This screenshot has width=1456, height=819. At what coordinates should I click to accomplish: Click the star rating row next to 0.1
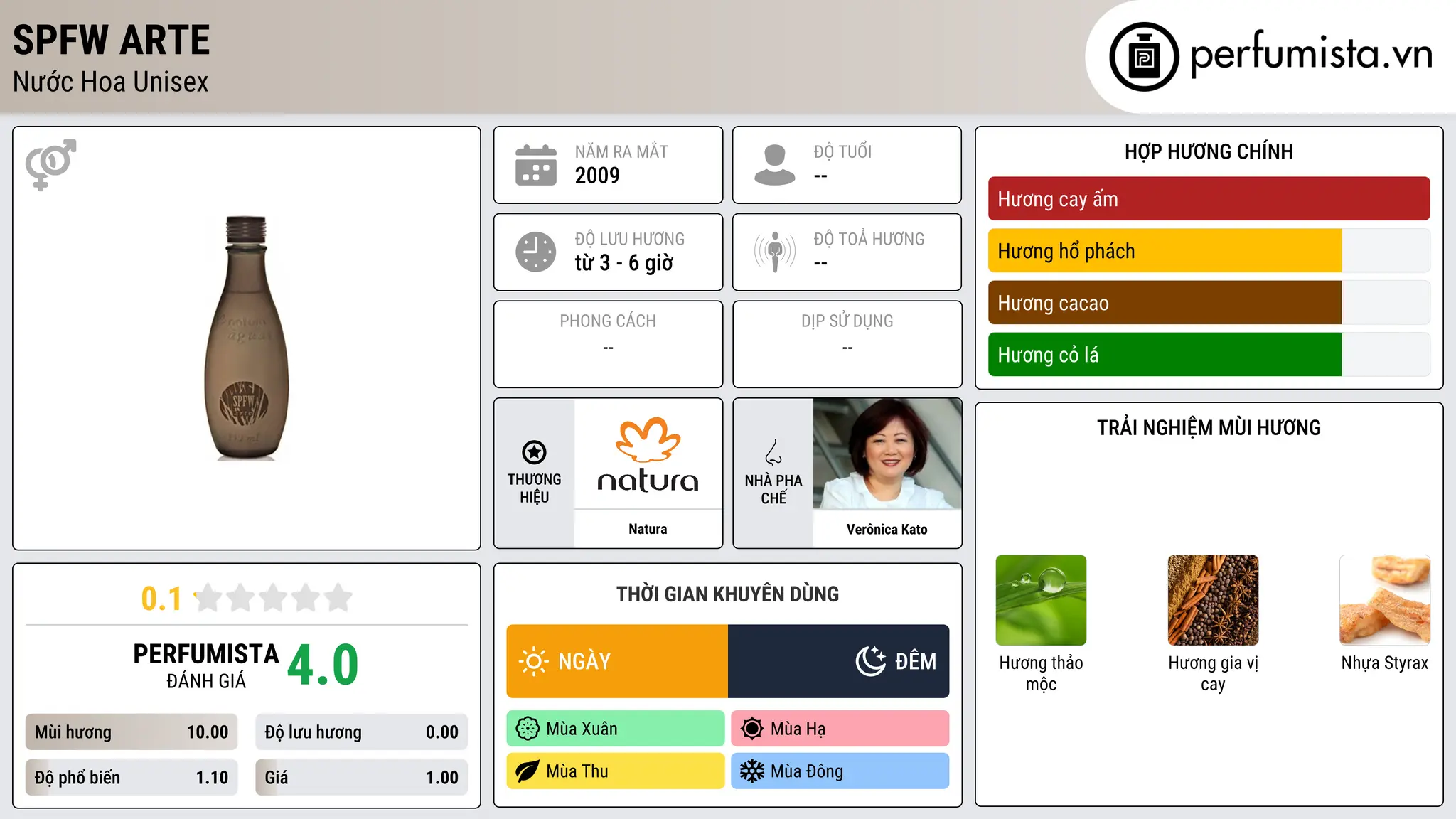point(273,598)
